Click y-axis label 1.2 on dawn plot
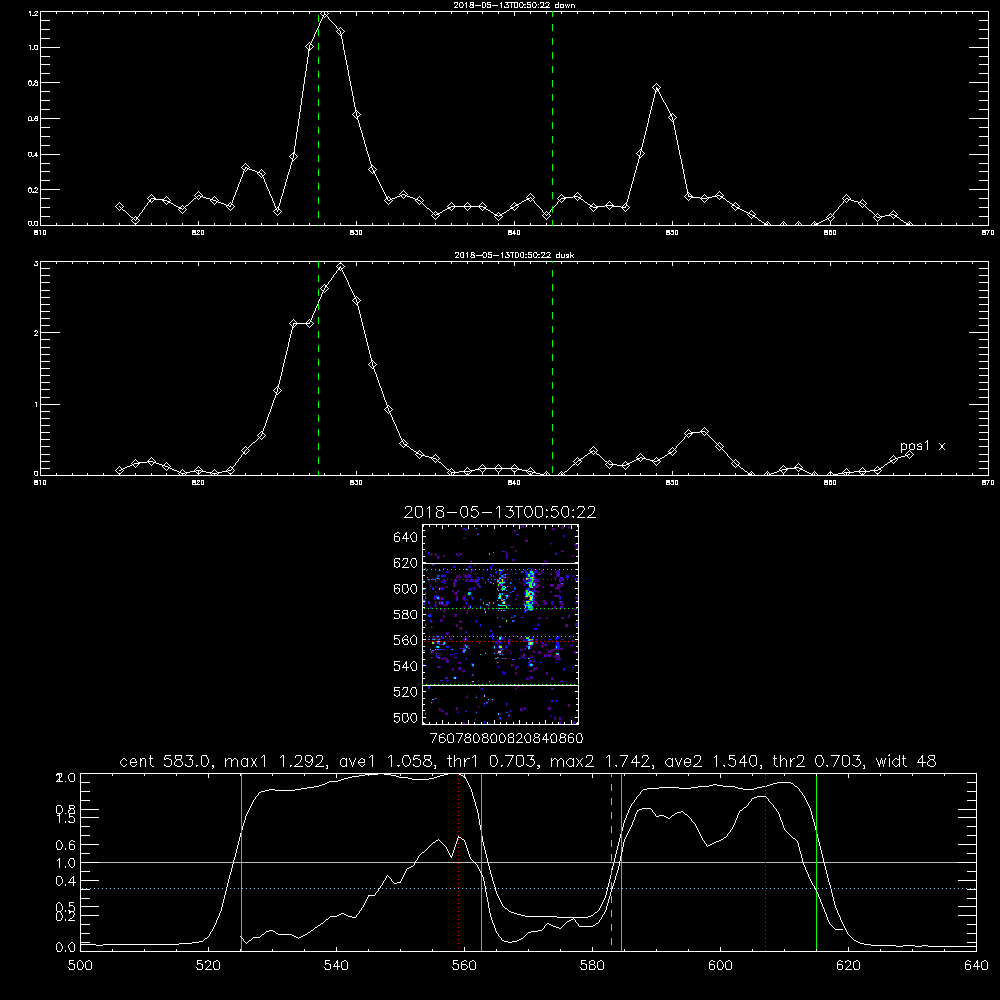Image resolution: width=1000 pixels, height=1000 pixels. (x=34, y=13)
